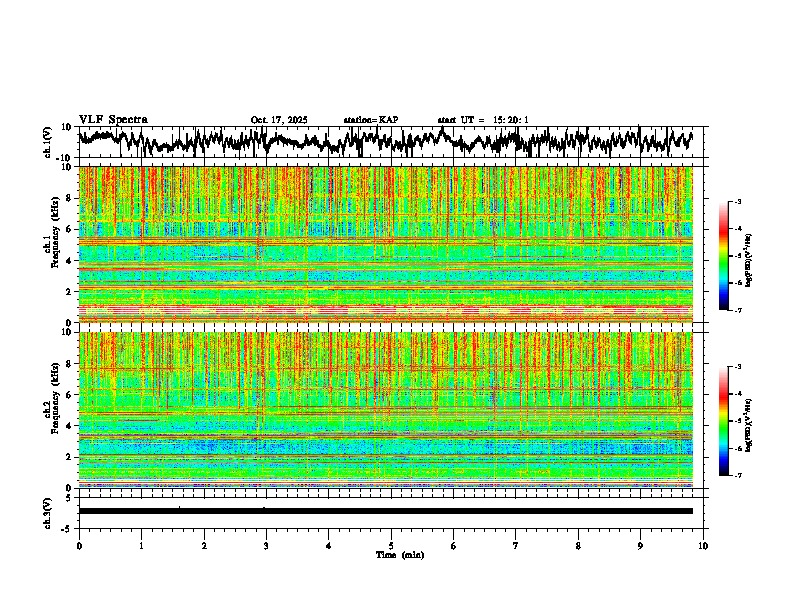Click time axis tick label "3"
Screen dimensions: 792x612
pyautogui.click(x=266, y=546)
